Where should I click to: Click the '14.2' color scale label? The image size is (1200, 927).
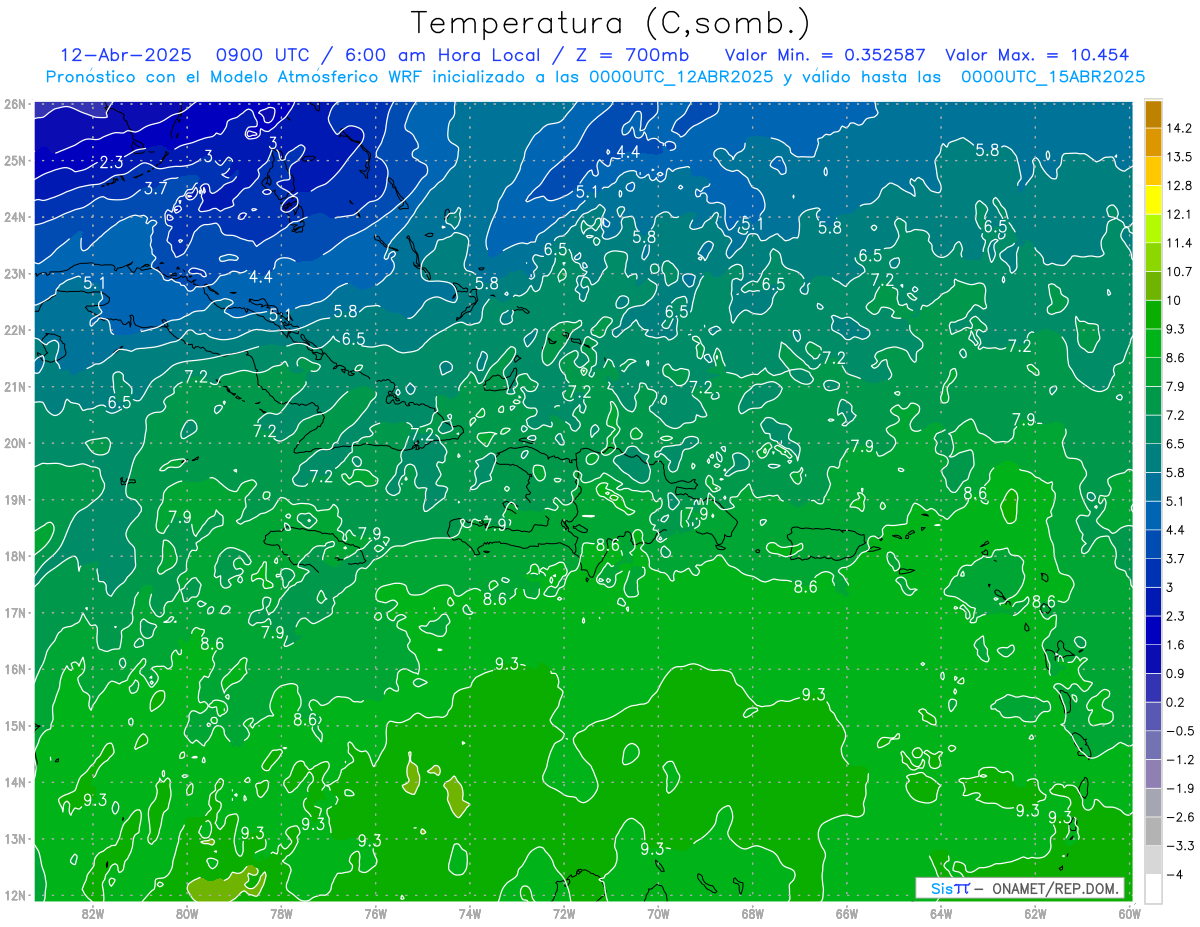(x=1179, y=128)
